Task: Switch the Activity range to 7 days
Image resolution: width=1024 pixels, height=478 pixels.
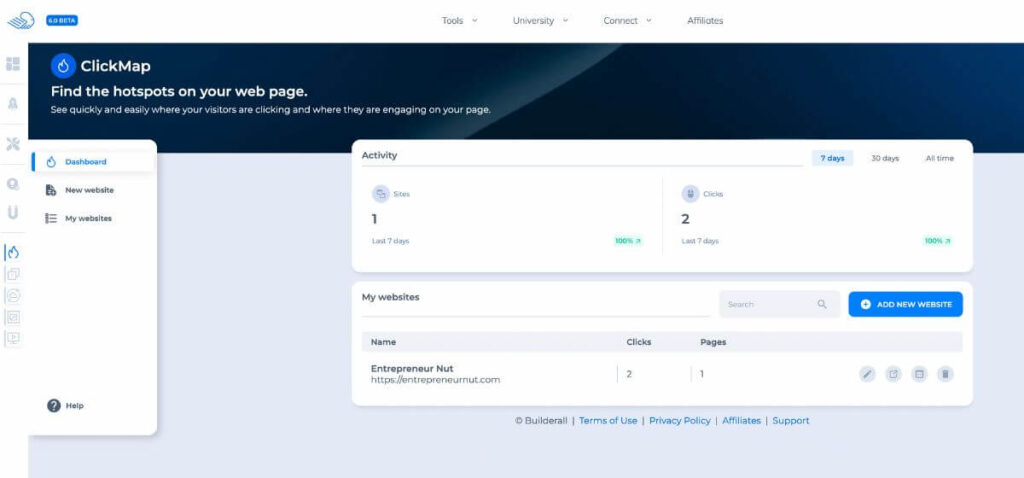Action: [x=832, y=158]
